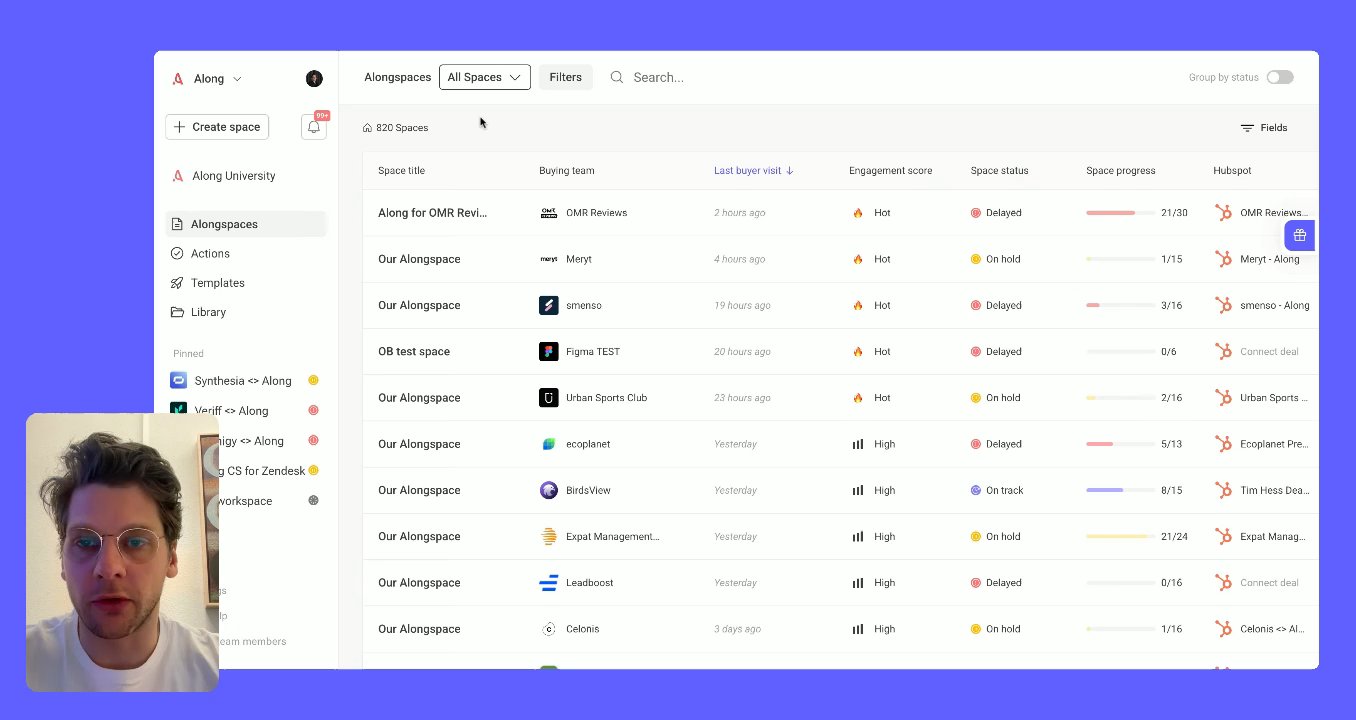Screen dimensions: 1356x720
Task: Open pinned Veriff <> Along space
Action: tap(231, 411)
